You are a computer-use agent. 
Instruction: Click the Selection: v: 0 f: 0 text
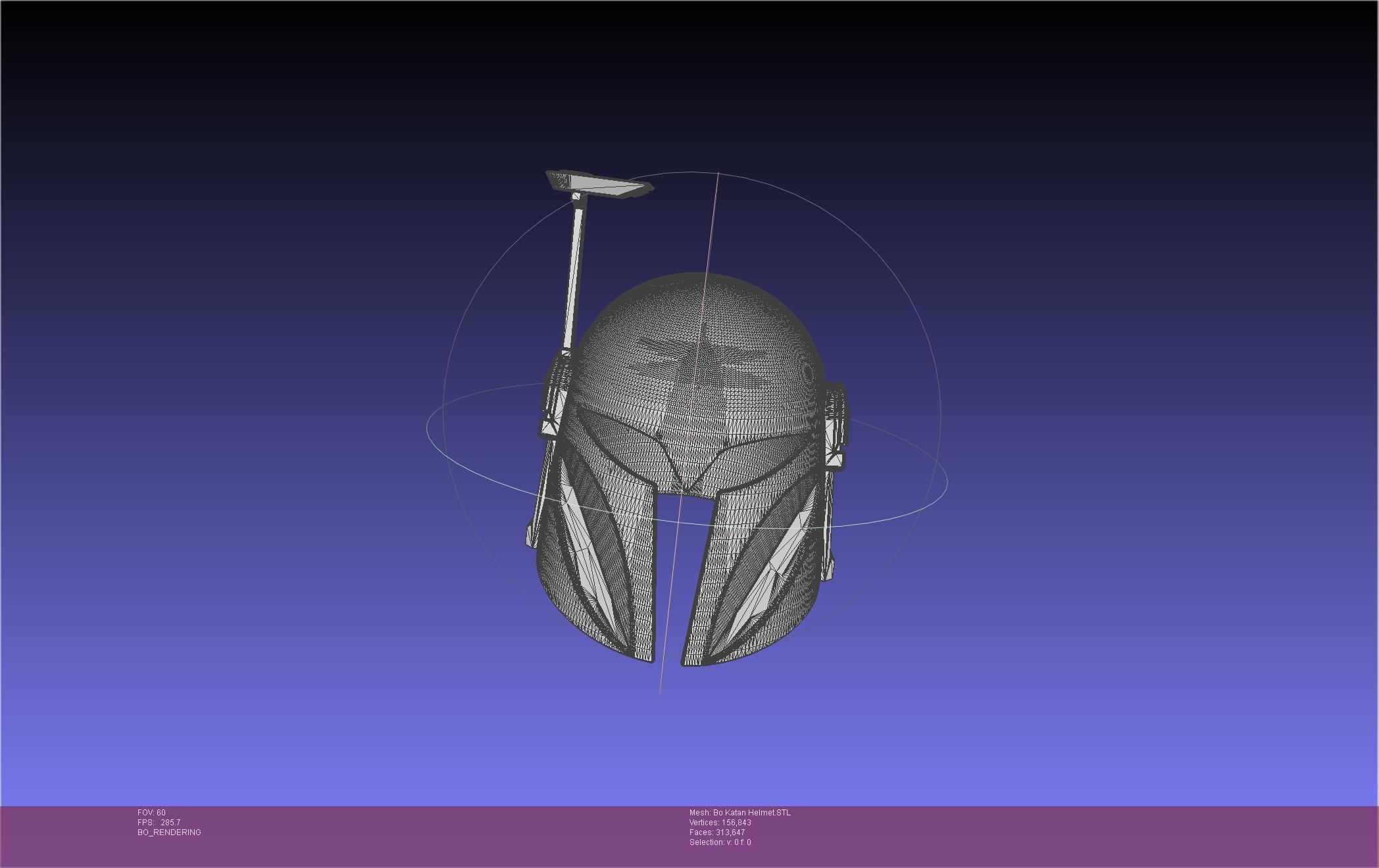click(720, 842)
